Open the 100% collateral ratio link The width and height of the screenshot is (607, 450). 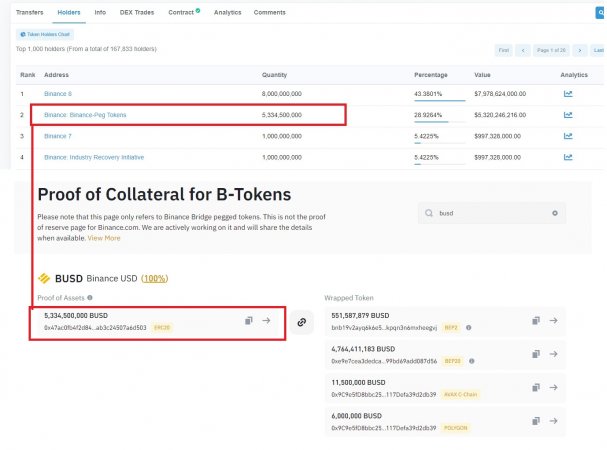click(x=154, y=278)
